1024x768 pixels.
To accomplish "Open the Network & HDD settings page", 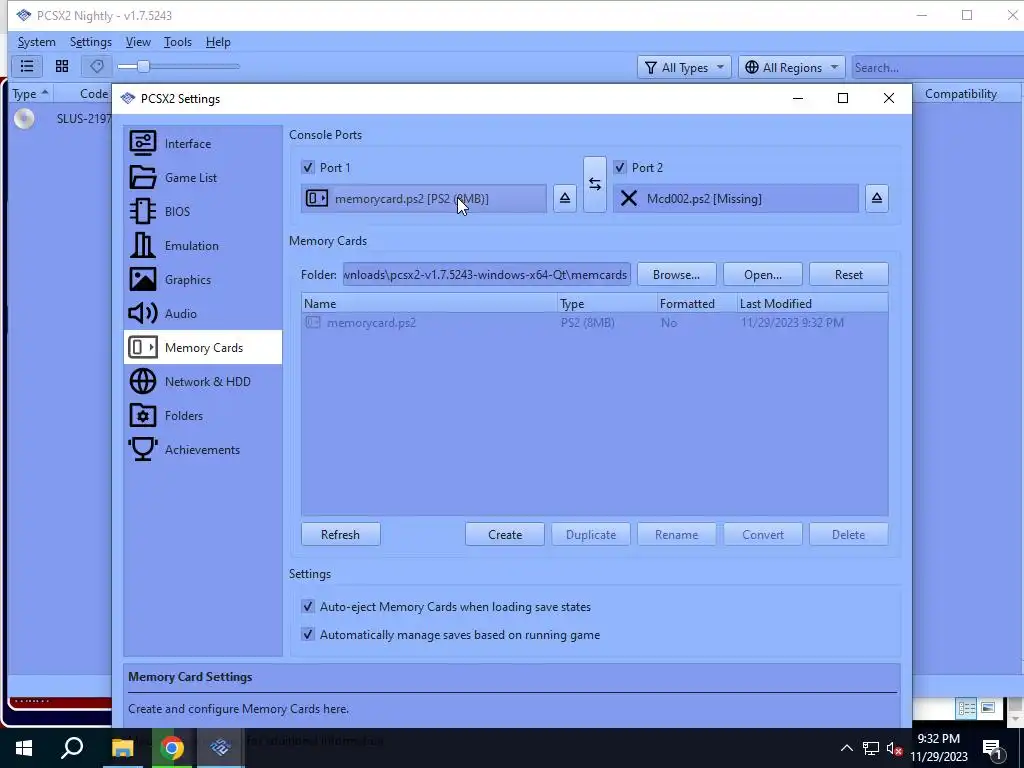I will coord(202,381).
